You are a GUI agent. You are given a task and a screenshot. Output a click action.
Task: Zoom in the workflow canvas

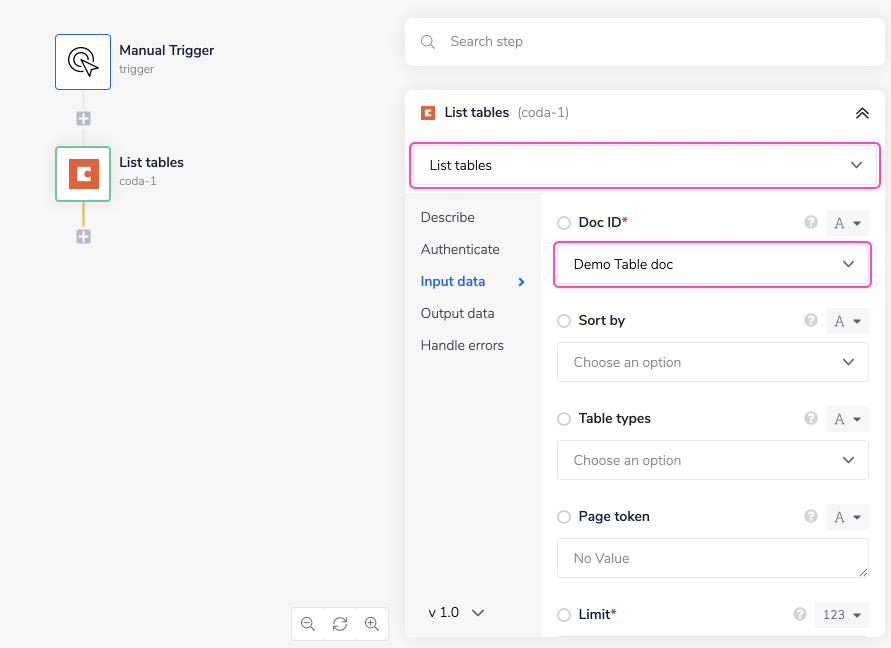[372, 624]
